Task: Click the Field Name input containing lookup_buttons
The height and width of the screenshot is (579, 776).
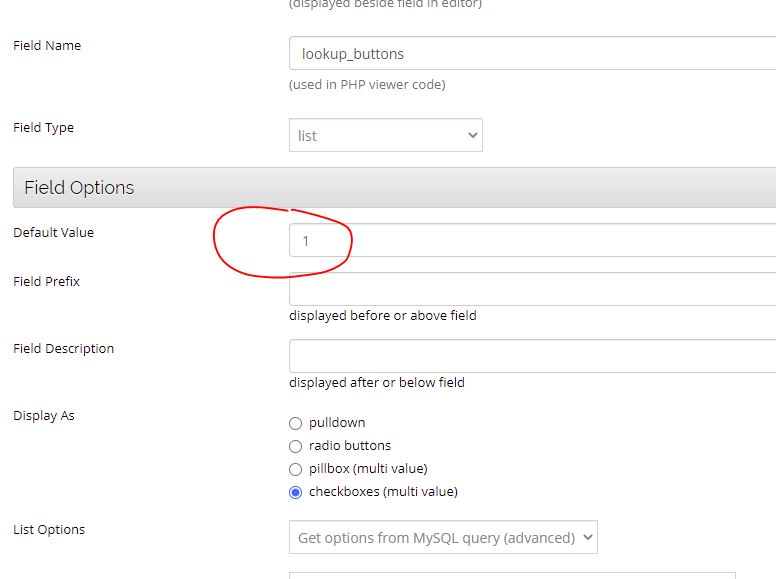Action: click(x=530, y=54)
